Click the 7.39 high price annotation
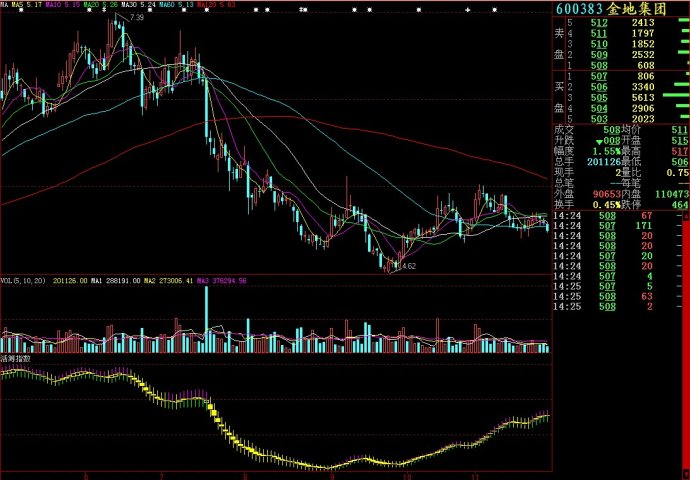690x480 pixels. [x=137, y=18]
